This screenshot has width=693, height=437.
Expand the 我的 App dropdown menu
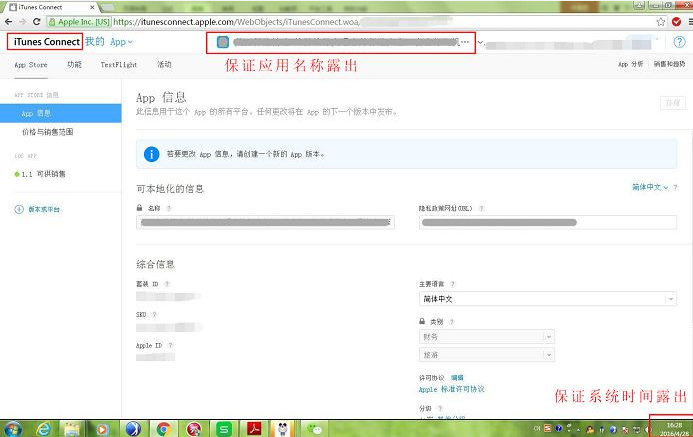point(109,42)
